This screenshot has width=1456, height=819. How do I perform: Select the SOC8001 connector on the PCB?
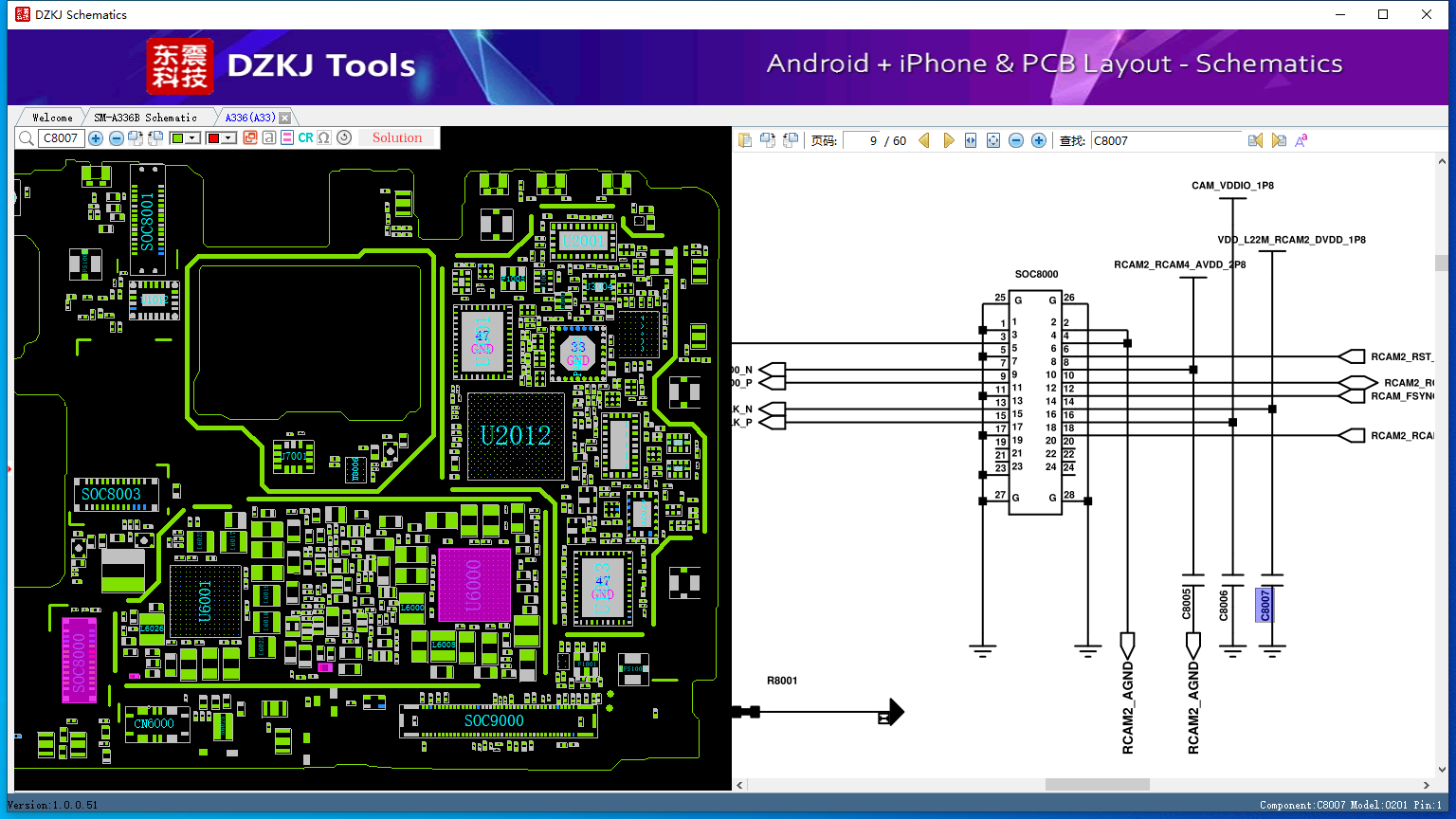[x=147, y=220]
